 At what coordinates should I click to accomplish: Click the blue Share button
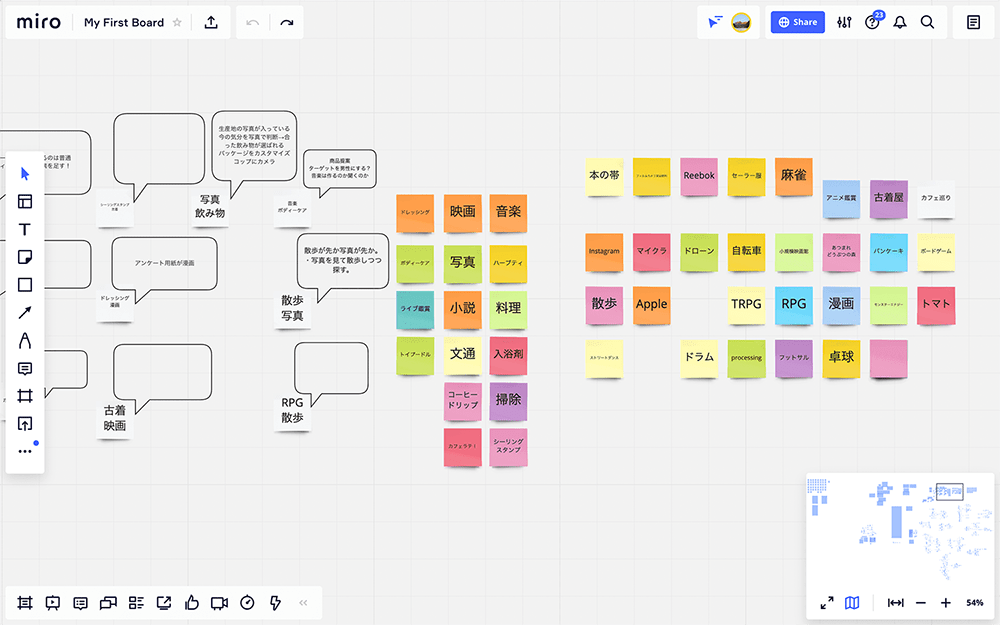[x=797, y=22]
